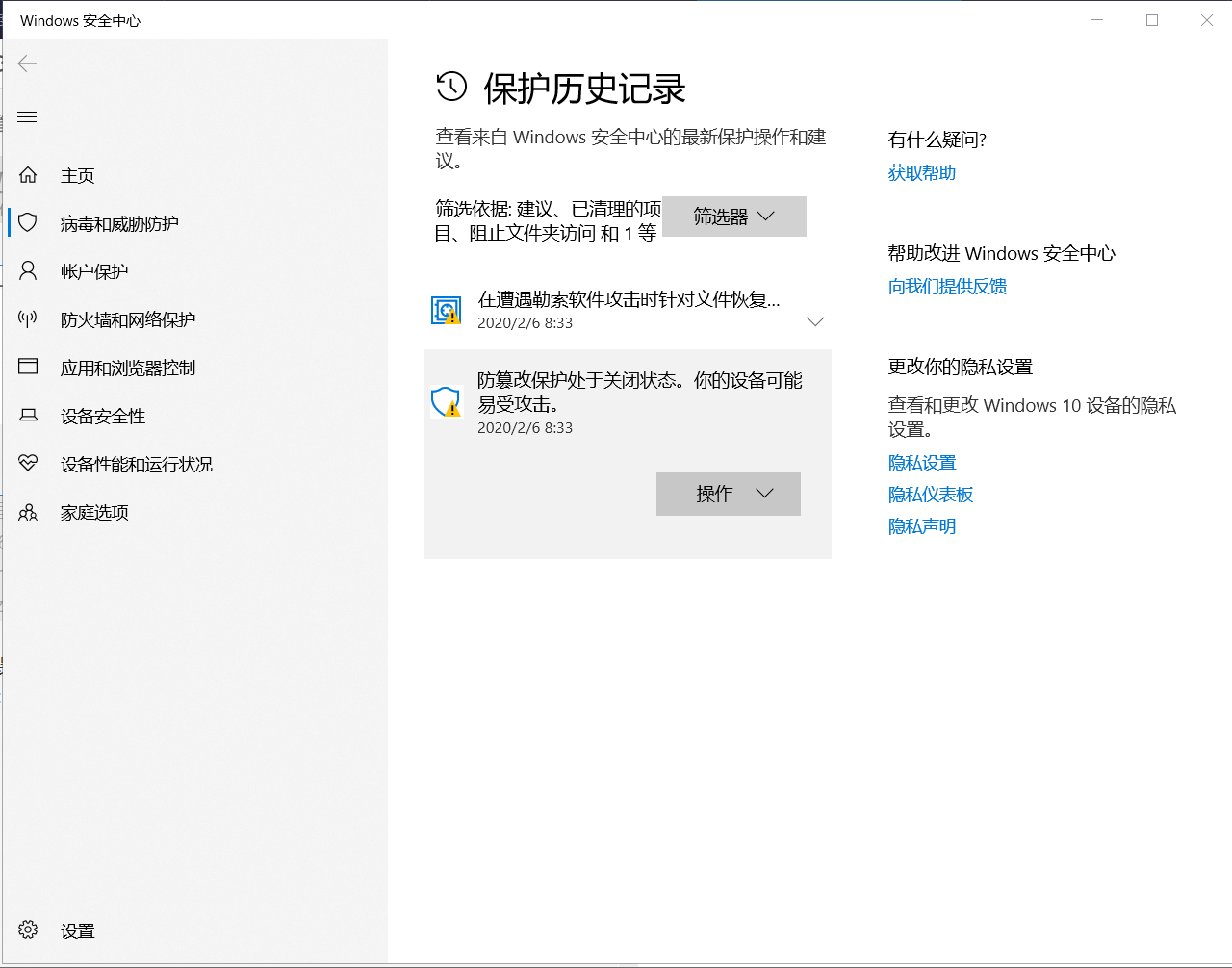Select 病毒和威胁防护 in the sidebar

[x=119, y=223]
